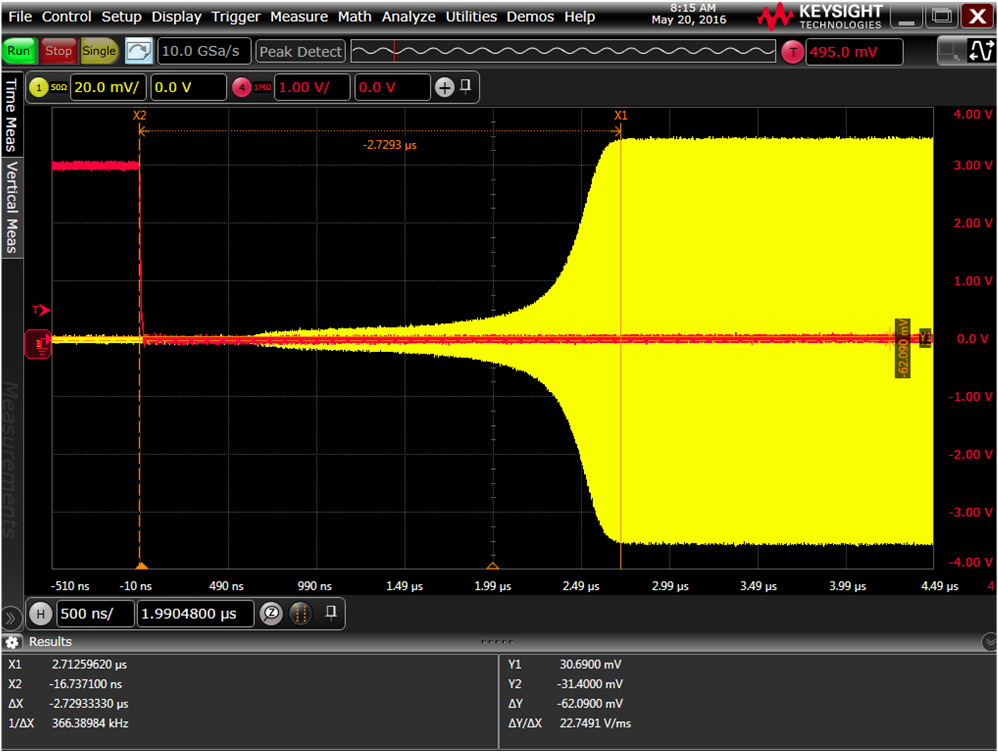Toggle channel 1 yellow button

[40, 88]
